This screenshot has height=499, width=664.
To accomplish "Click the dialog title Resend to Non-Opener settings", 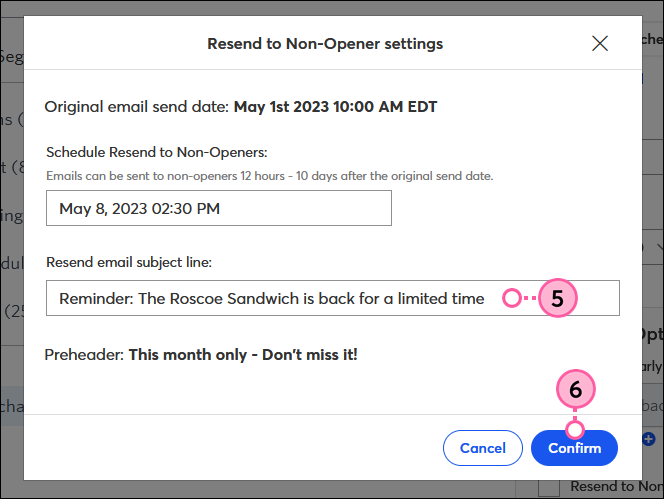I will (x=325, y=44).
